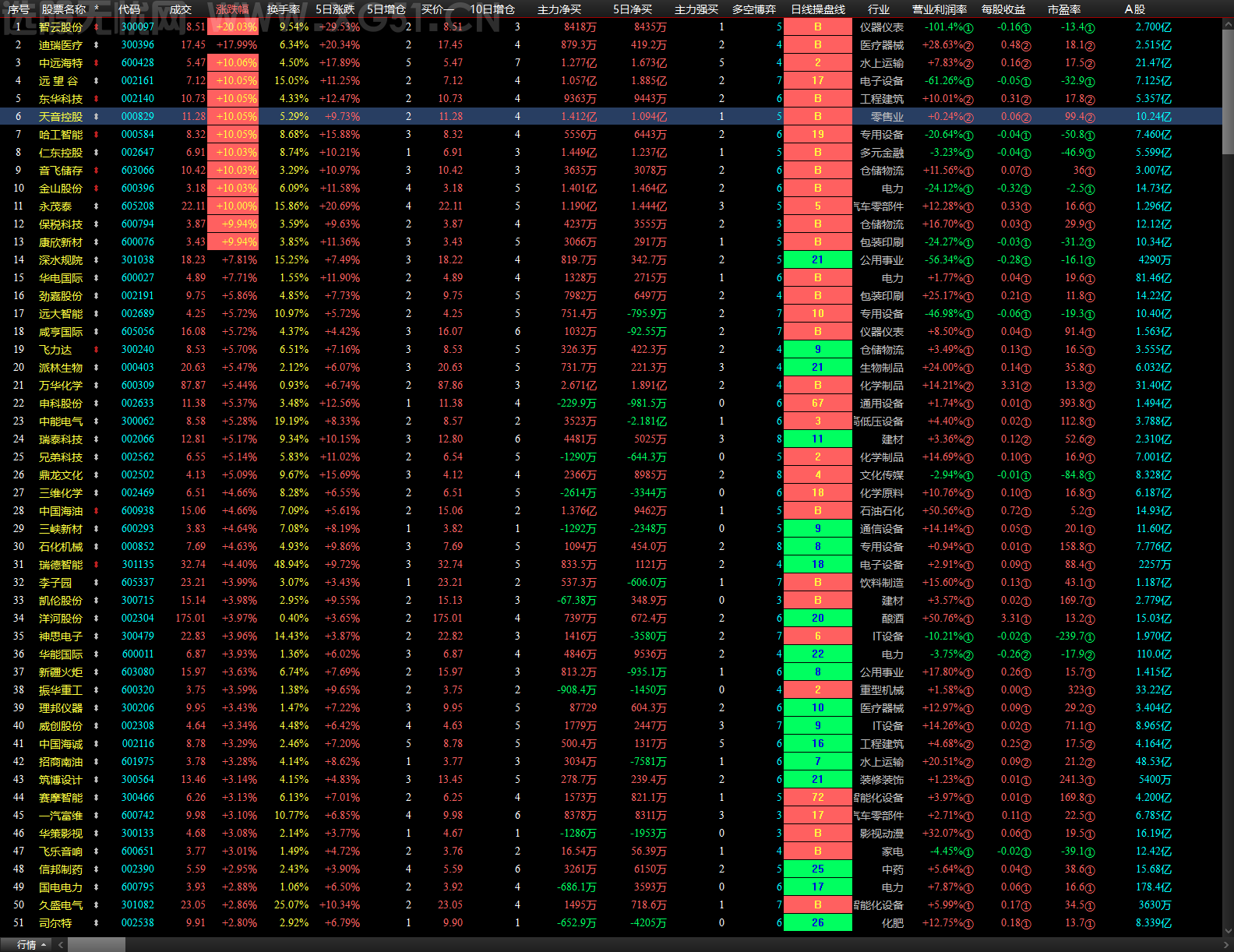Select stock name 哈工智能
Screen dimensions: 1234x952
click(61, 135)
